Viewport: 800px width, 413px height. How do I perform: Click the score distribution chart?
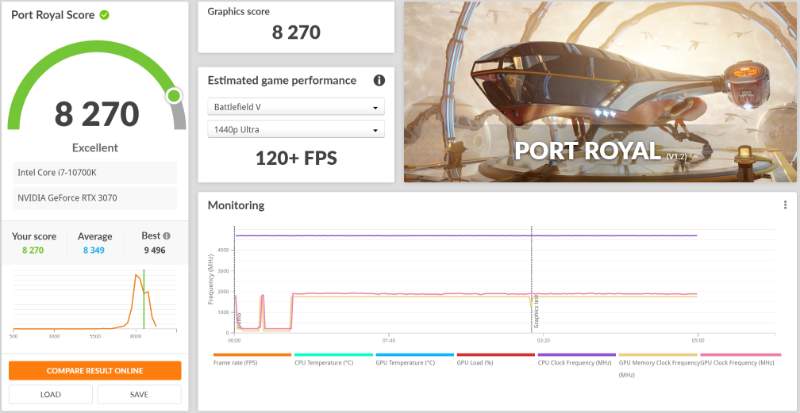click(94, 304)
